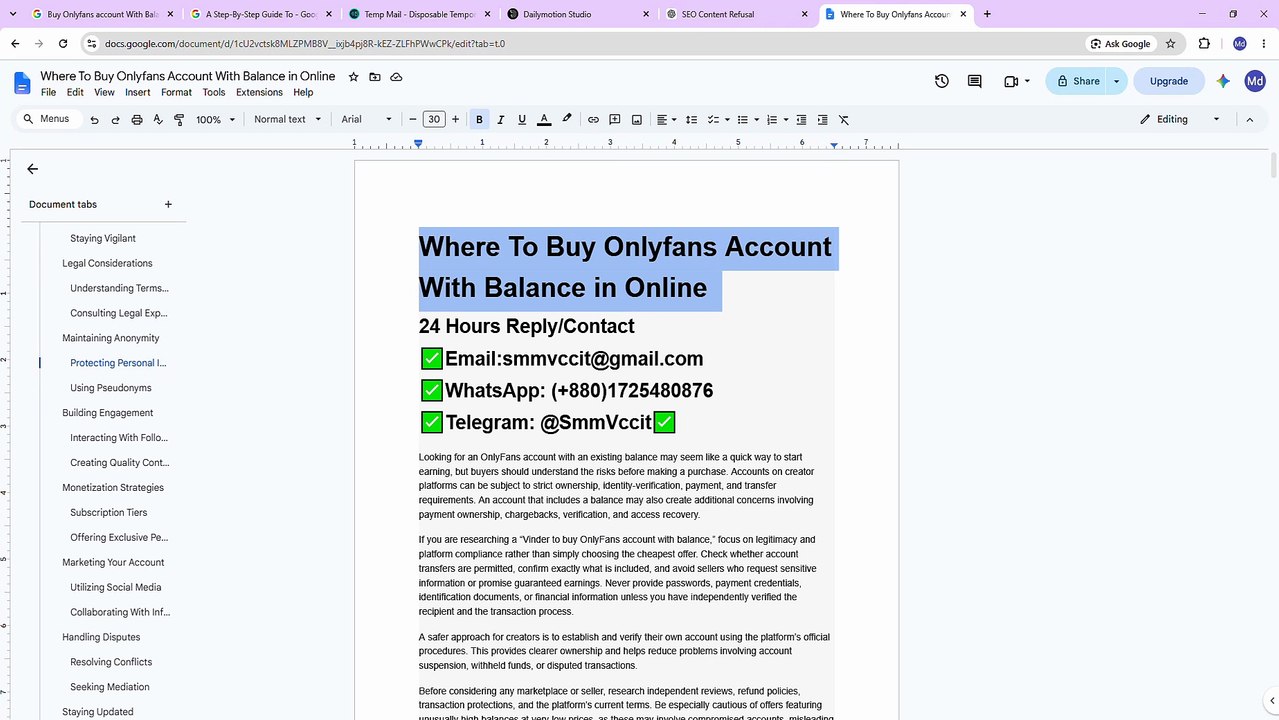The height and width of the screenshot is (720, 1279).
Task: Undo the last action in toolbar
Action: (x=94, y=119)
